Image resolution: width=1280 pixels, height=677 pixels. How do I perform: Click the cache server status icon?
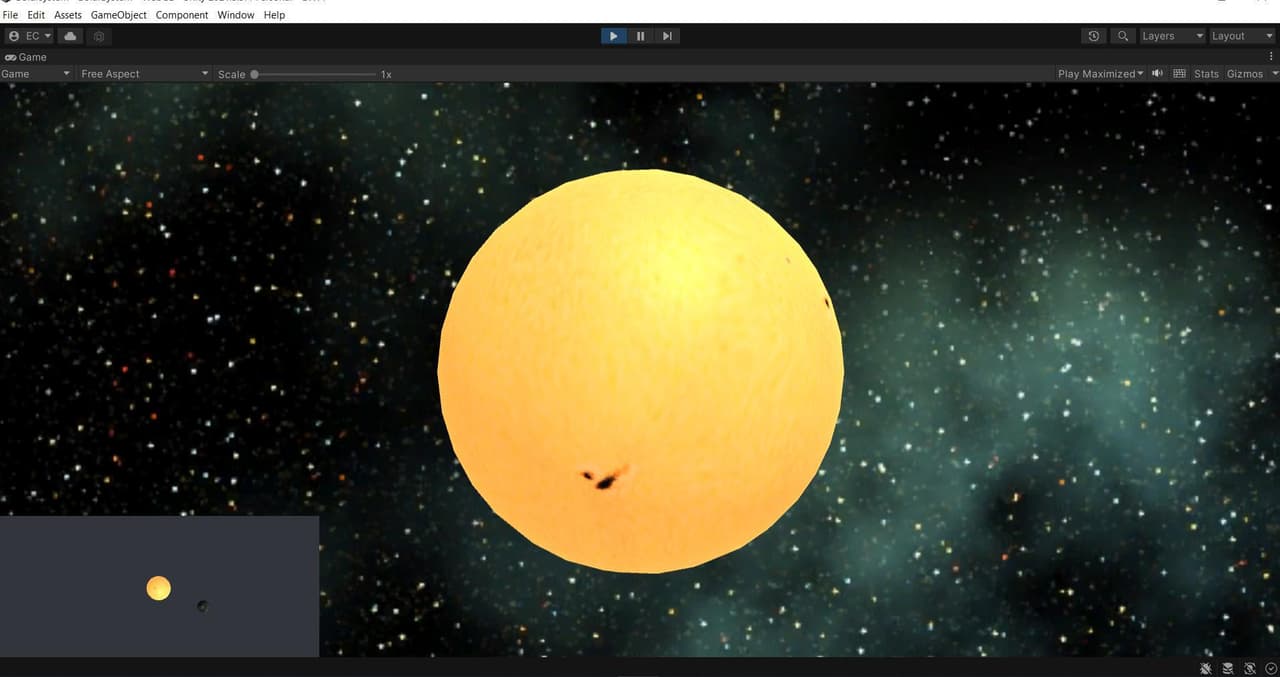click(1228, 668)
